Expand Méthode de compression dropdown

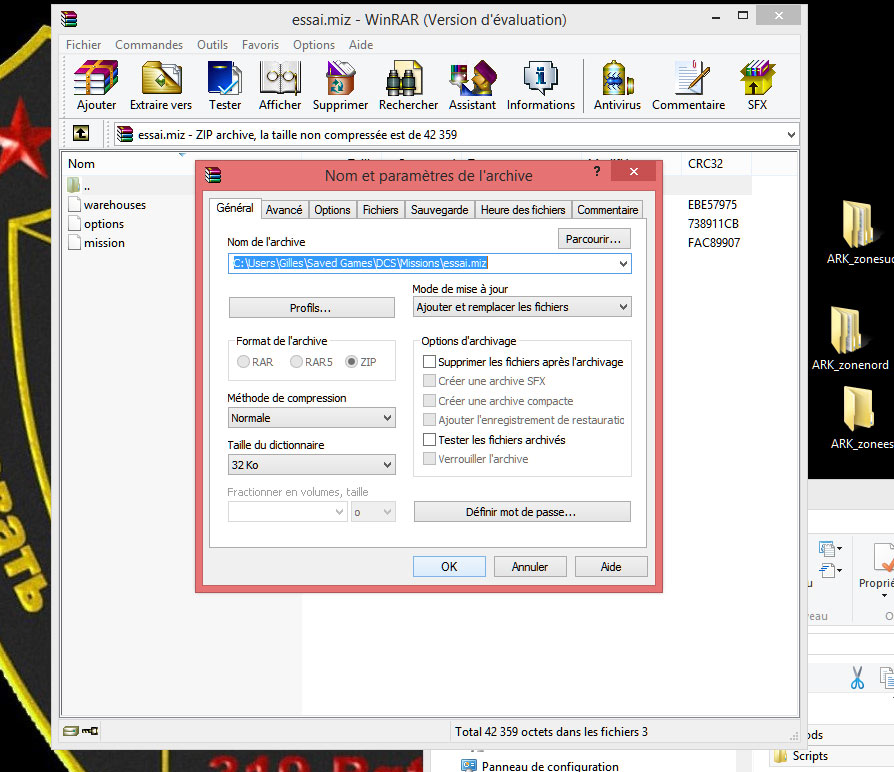[x=311, y=418]
